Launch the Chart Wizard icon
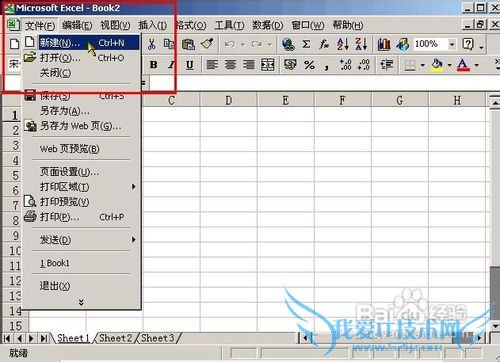 [384, 44]
